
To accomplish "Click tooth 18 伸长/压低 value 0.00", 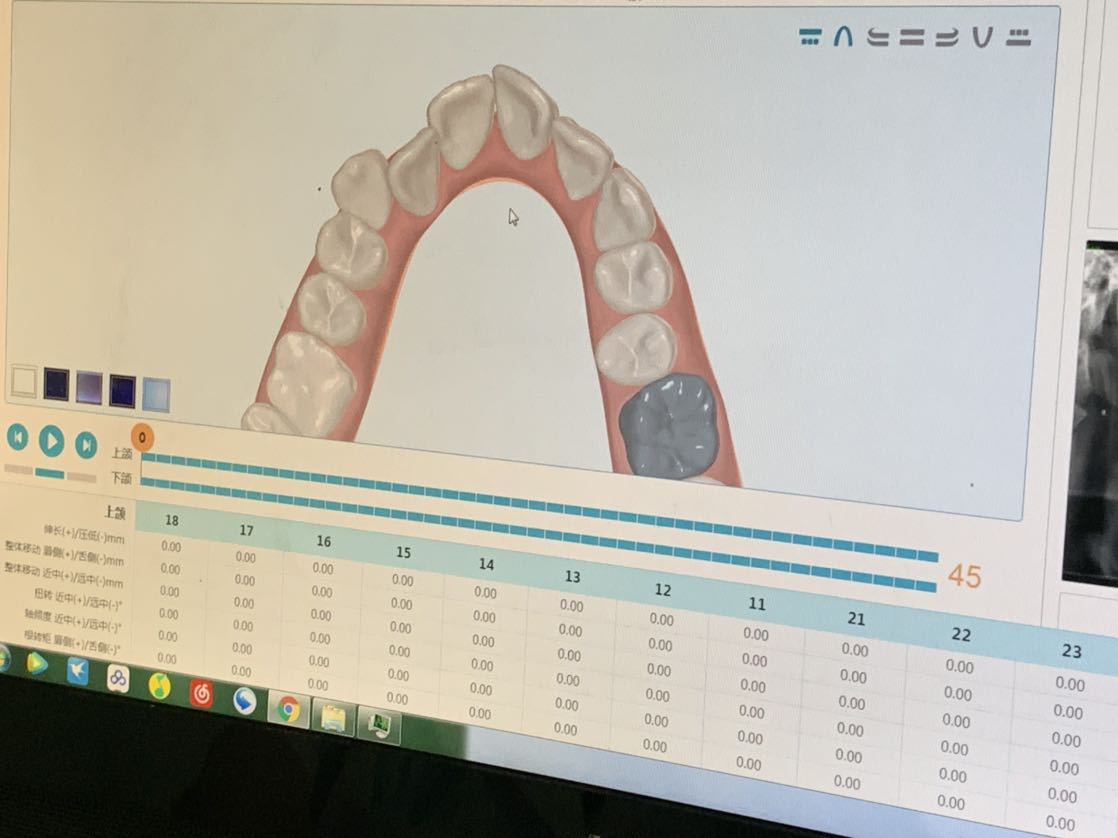I will [x=171, y=546].
